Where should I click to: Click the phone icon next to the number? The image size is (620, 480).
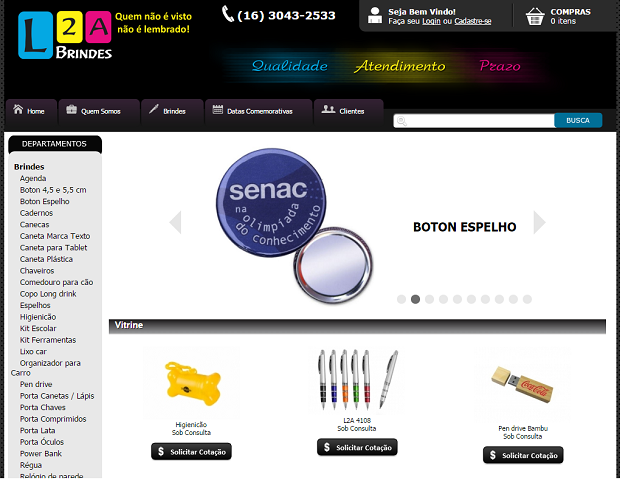point(227,14)
